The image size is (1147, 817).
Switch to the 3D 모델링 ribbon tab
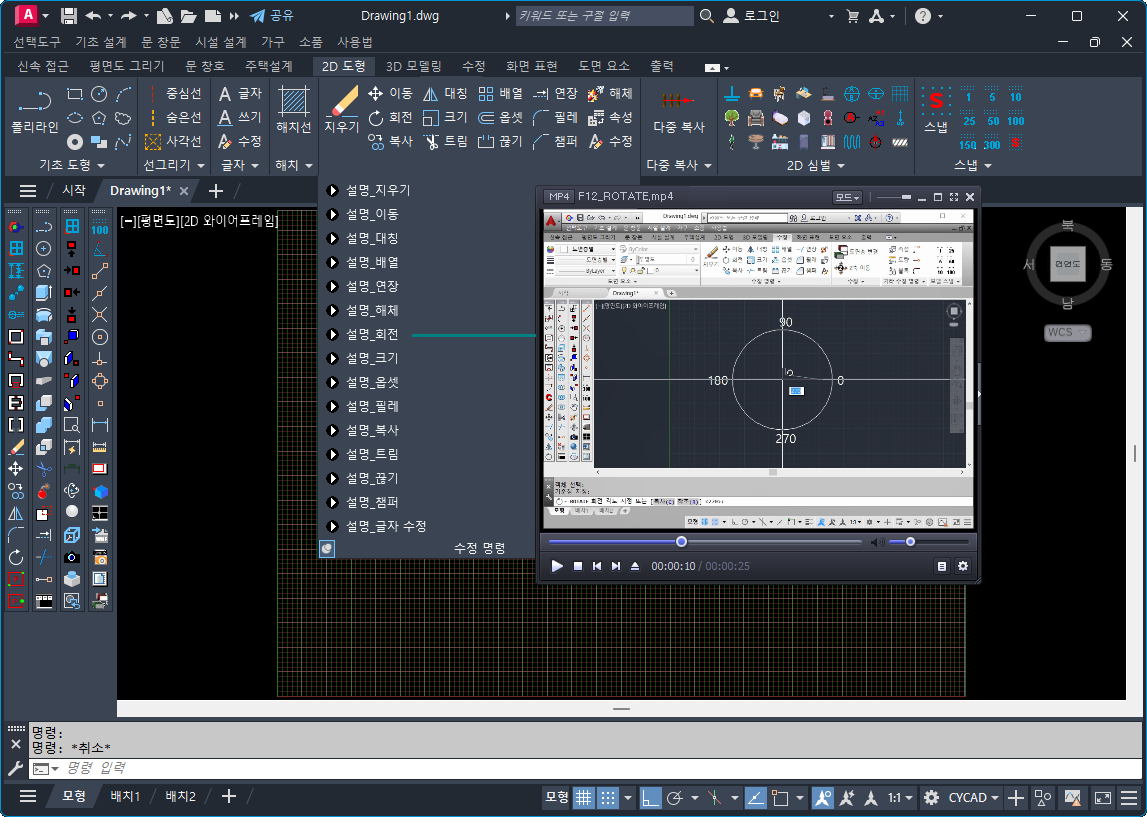413,66
